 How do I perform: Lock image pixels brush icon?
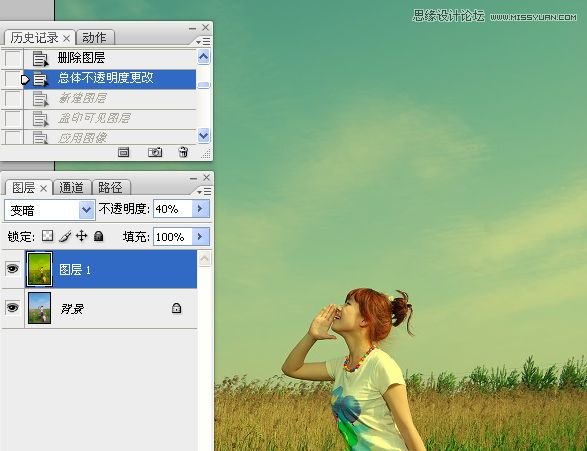[65, 236]
